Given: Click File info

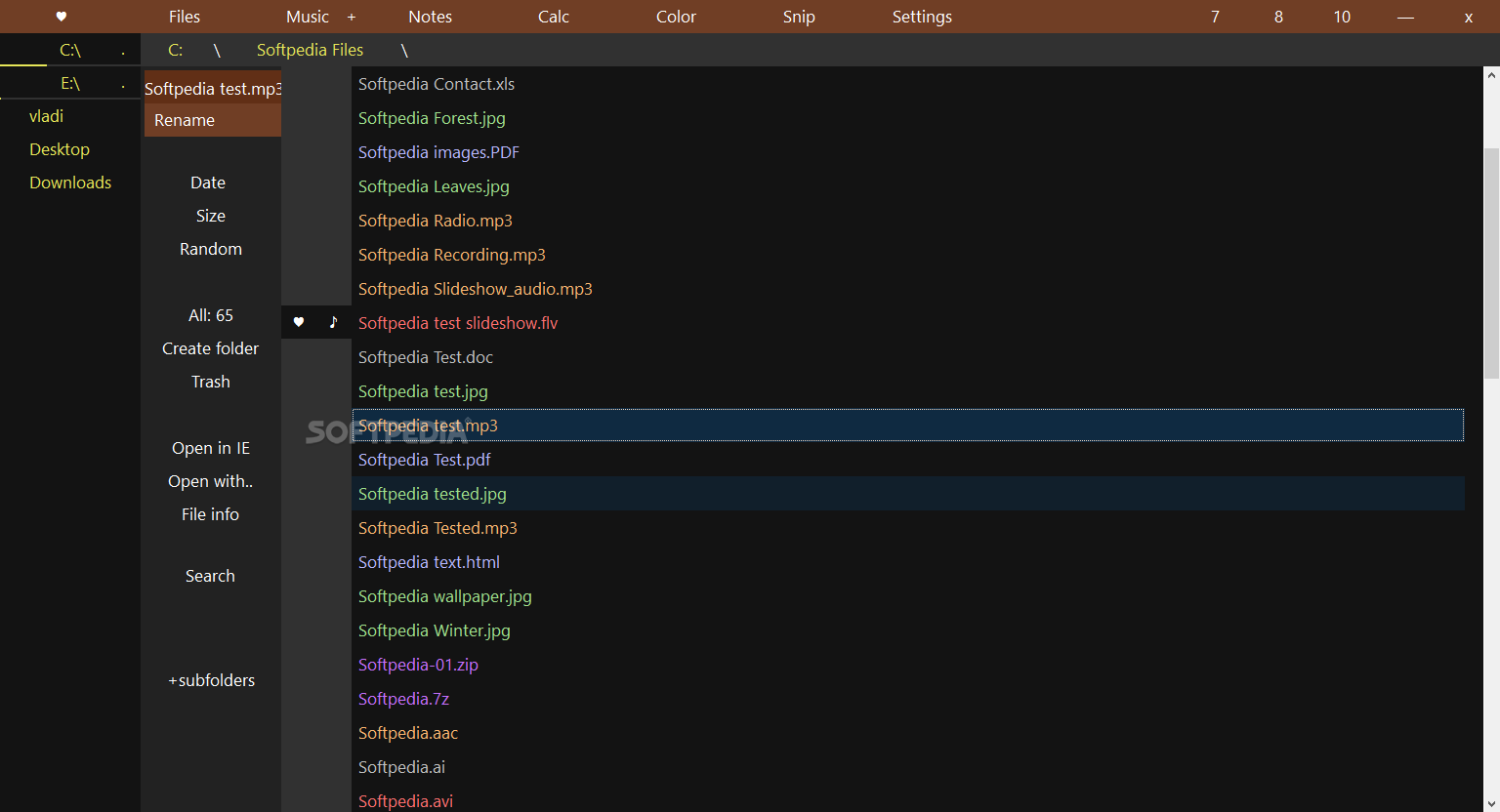Looking at the screenshot, I should click(x=211, y=514).
